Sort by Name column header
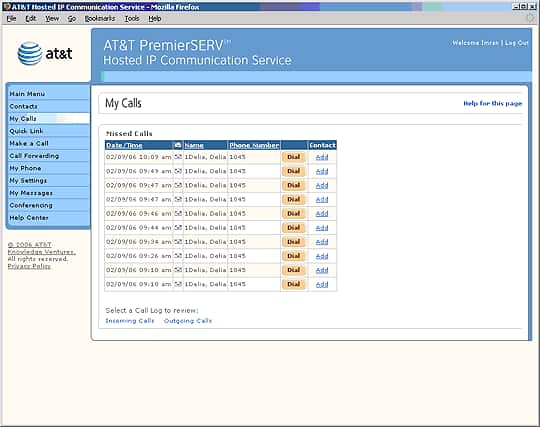The width and height of the screenshot is (540, 427). (194, 145)
